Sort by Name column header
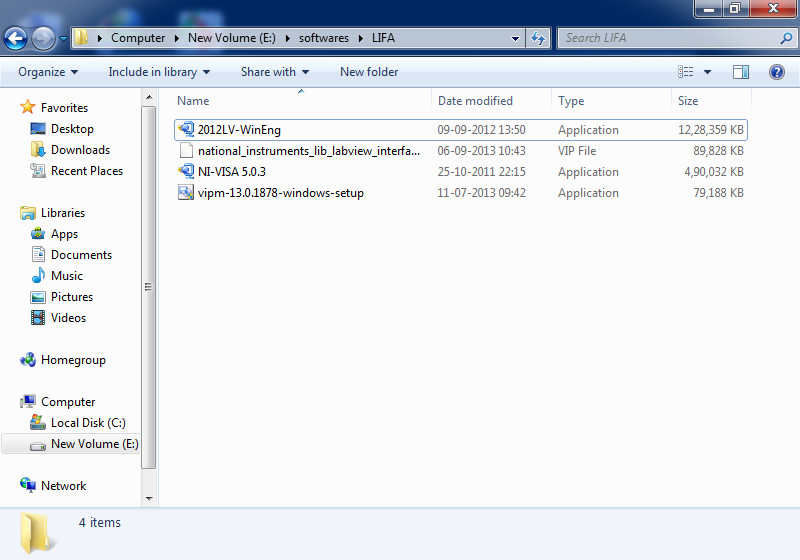 tap(303, 100)
